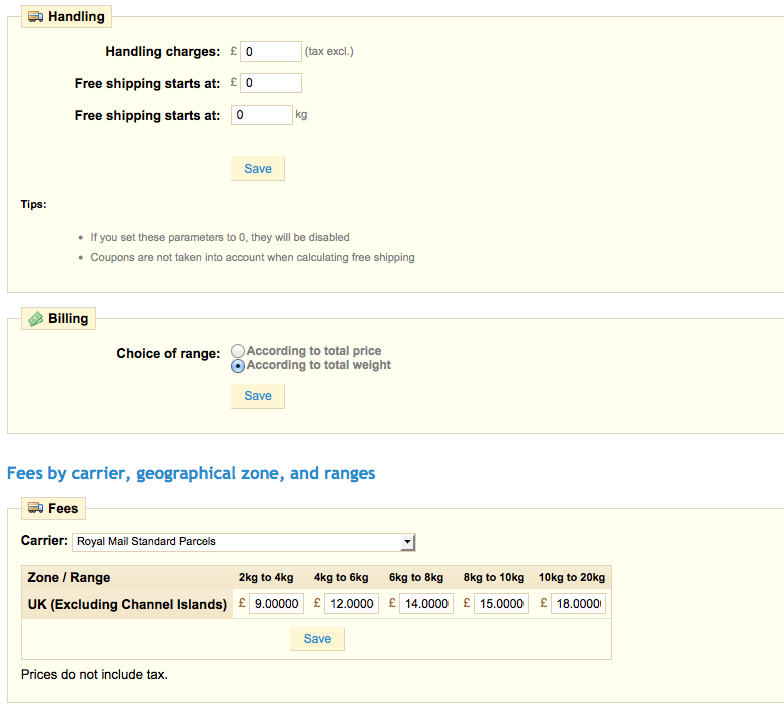784x707 pixels.
Task: Edit the 2kg to 4kg fee
Action: pyautogui.click(x=276, y=604)
